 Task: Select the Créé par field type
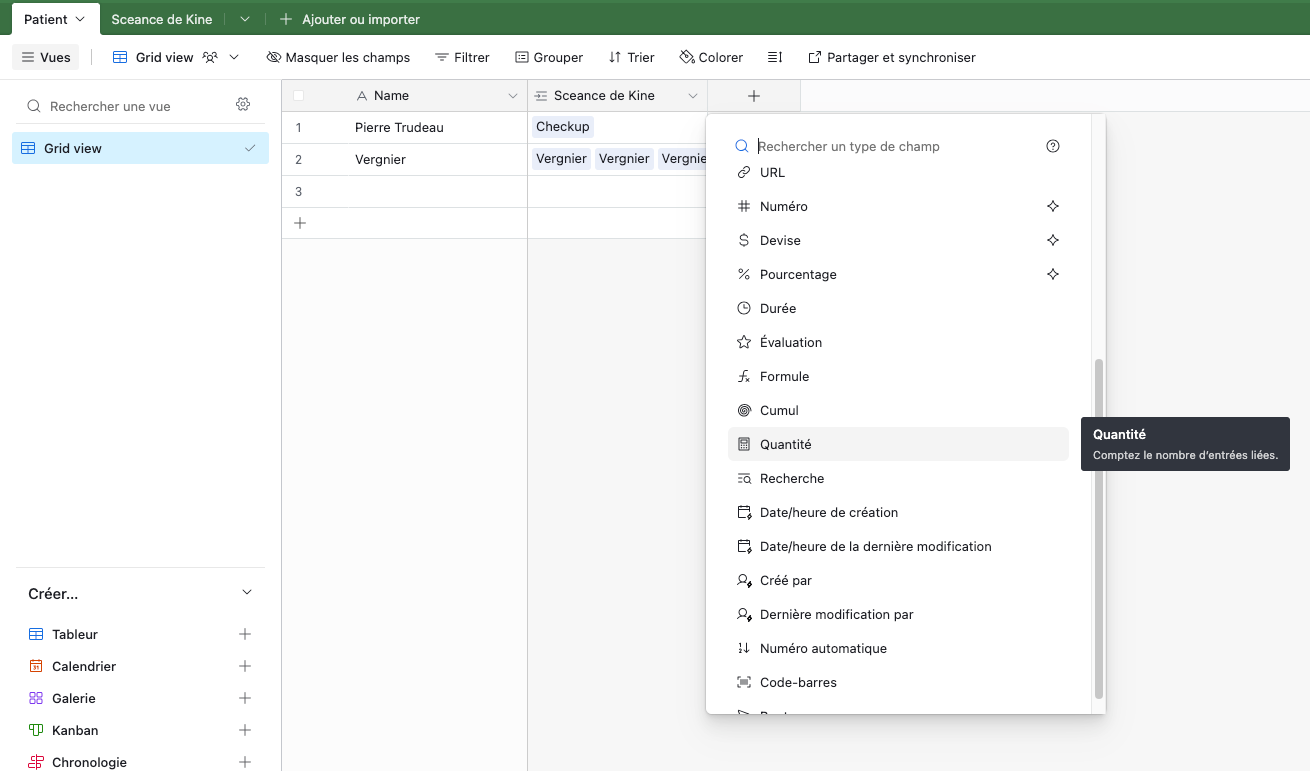click(898, 580)
